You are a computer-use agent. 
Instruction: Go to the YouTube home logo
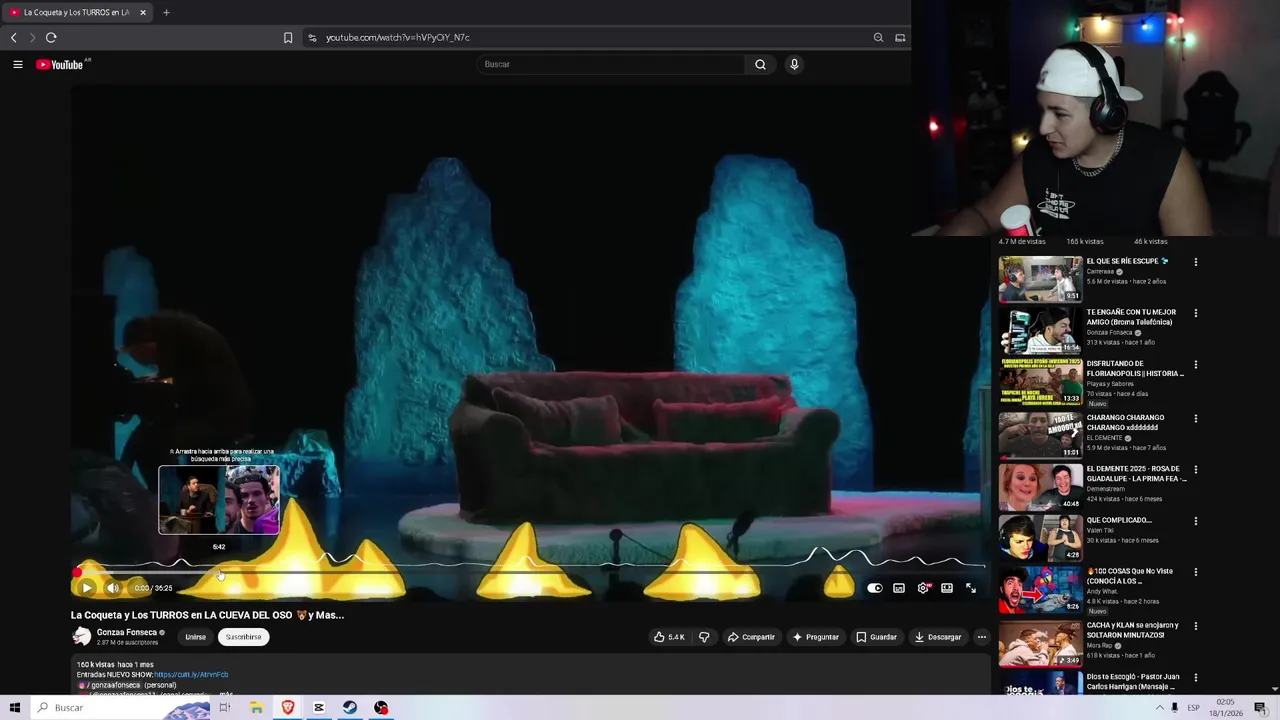click(x=60, y=64)
